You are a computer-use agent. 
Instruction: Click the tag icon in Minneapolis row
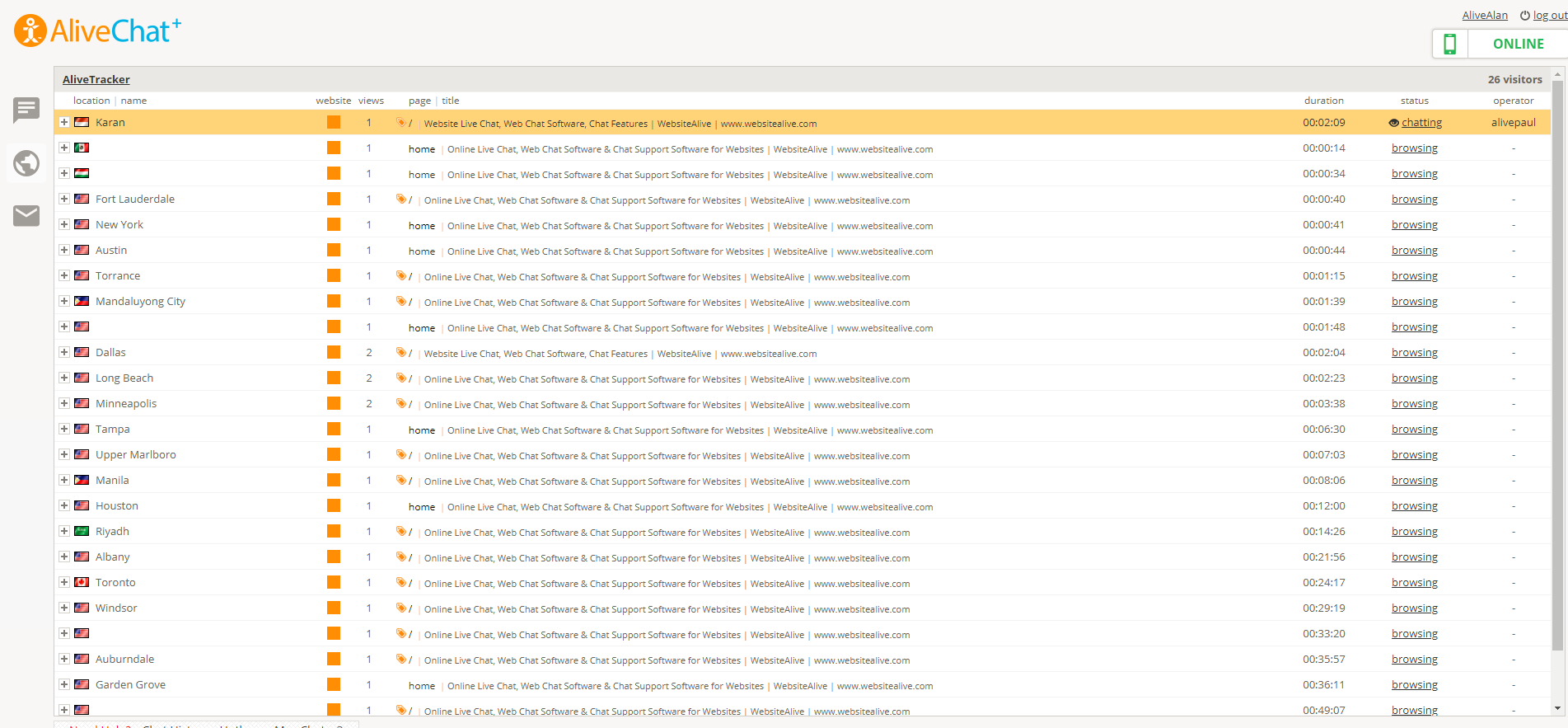tap(401, 403)
